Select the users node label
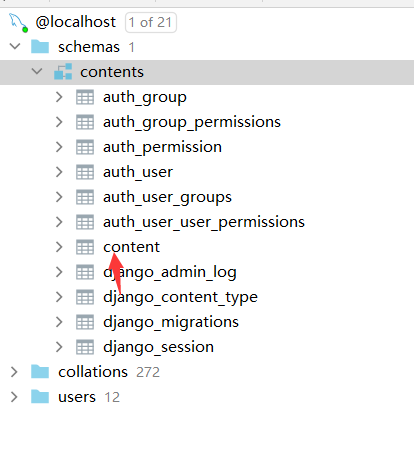This screenshot has width=414, height=449. (77, 397)
